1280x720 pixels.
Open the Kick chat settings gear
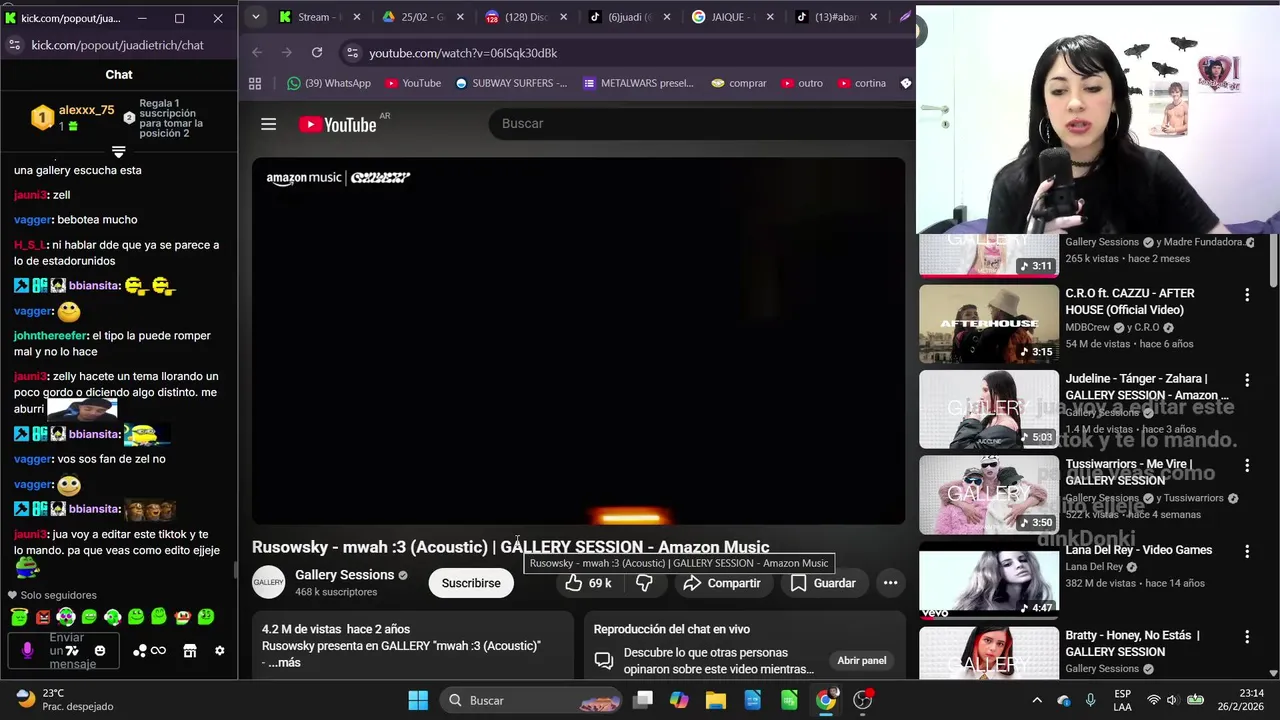click(220, 651)
